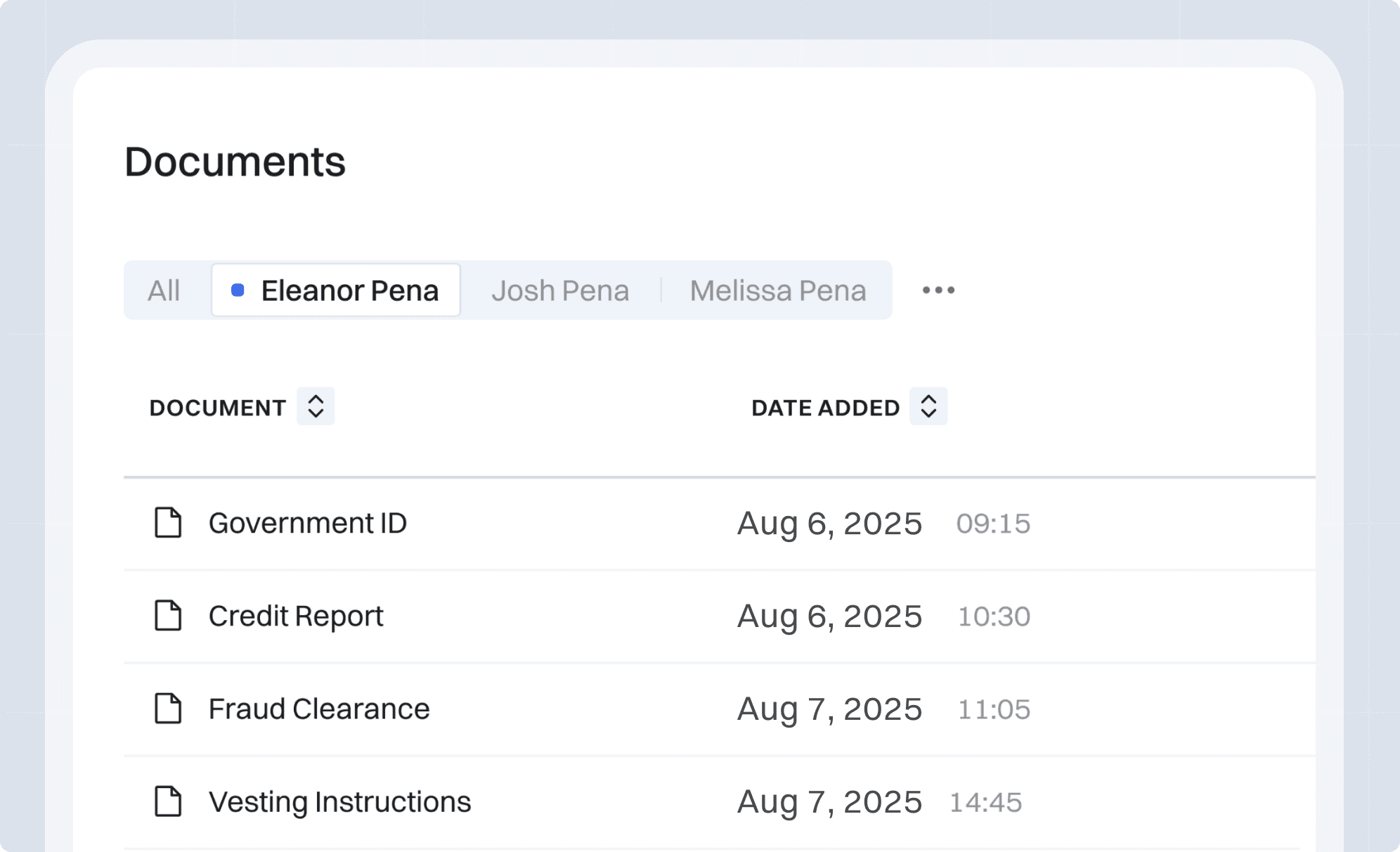Viewport: 1400px width, 852px height.
Task: Click the Fraud Clearance file icon
Action: (167, 709)
